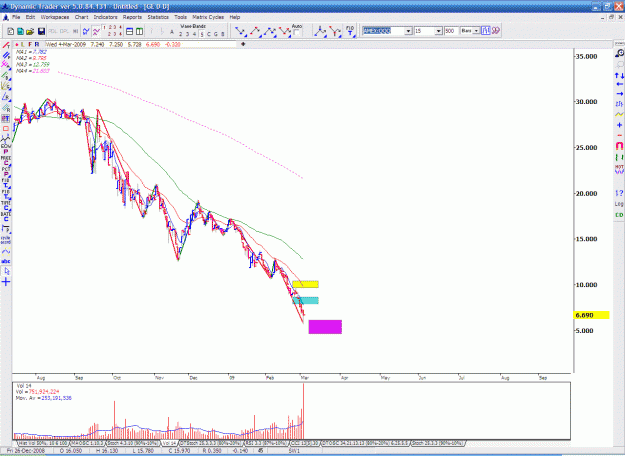Toggle the red dot in chart header
Screen dimensions: 625x456
pyautogui.click(x=16, y=44)
